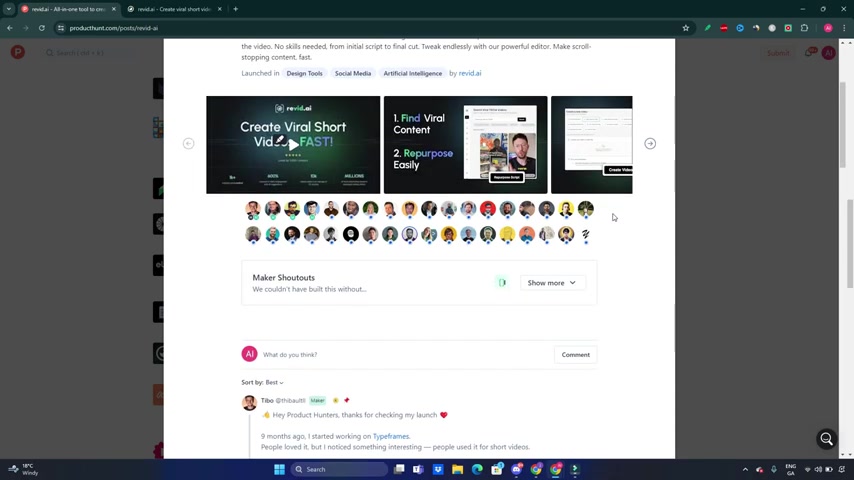Bookmark this page with the star icon
This screenshot has height=480, width=854.
point(686,28)
